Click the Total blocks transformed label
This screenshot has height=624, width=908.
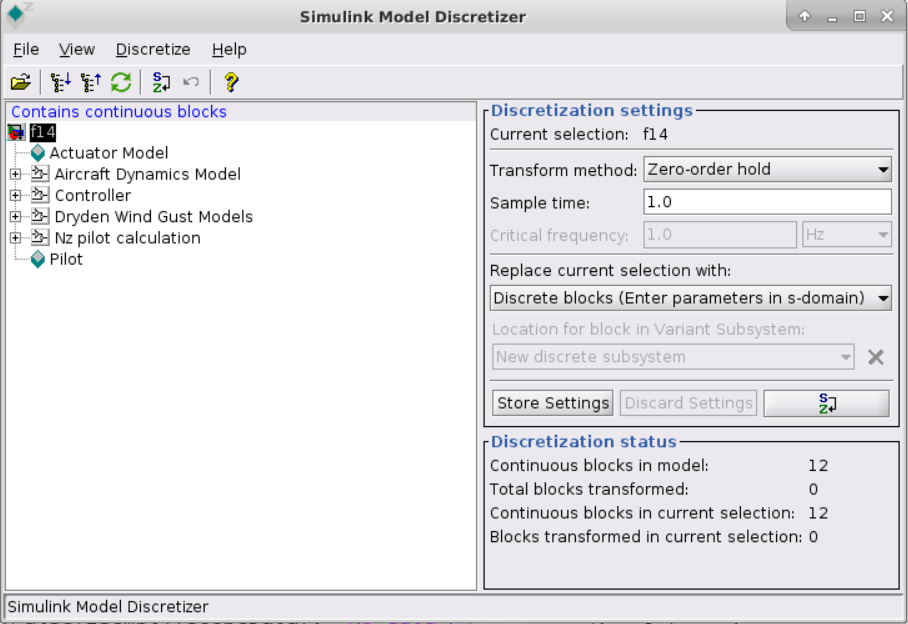click(589, 489)
